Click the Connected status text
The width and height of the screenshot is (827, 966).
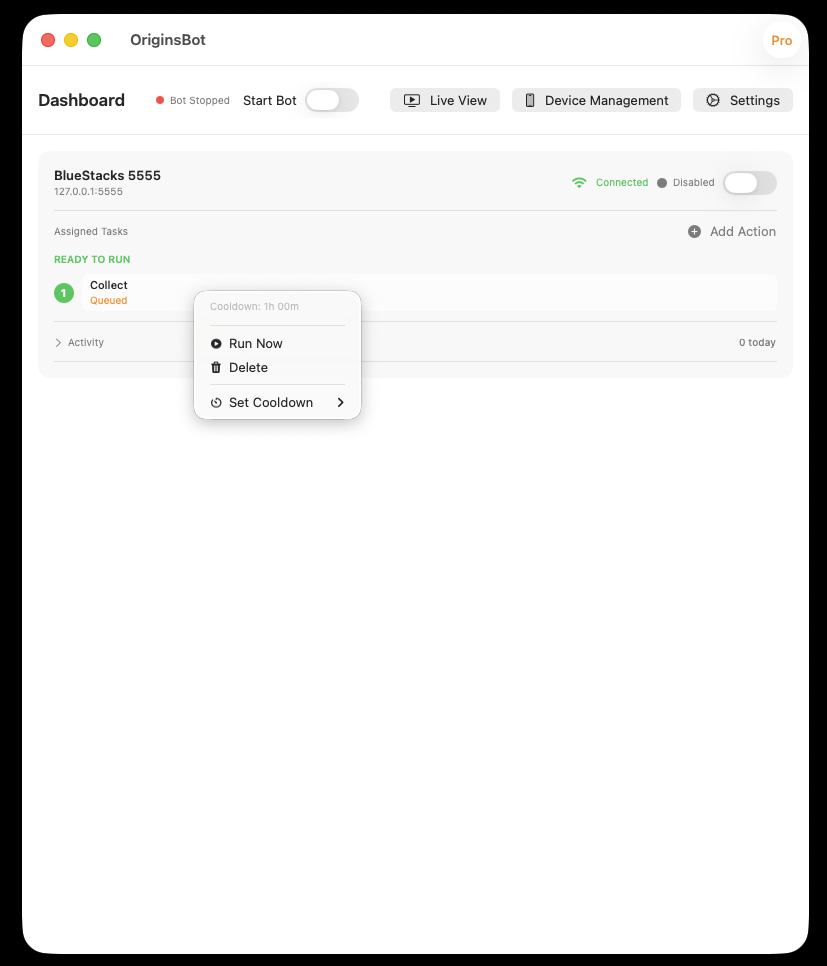(622, 182)
